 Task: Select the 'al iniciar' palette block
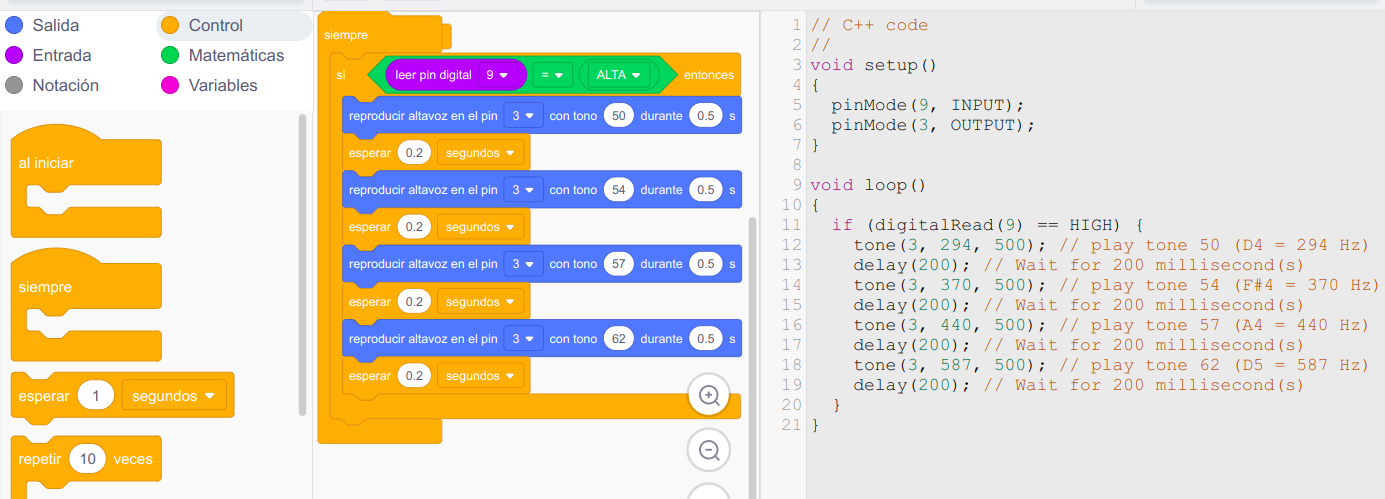pyautogui.click(x=46, y=163)
